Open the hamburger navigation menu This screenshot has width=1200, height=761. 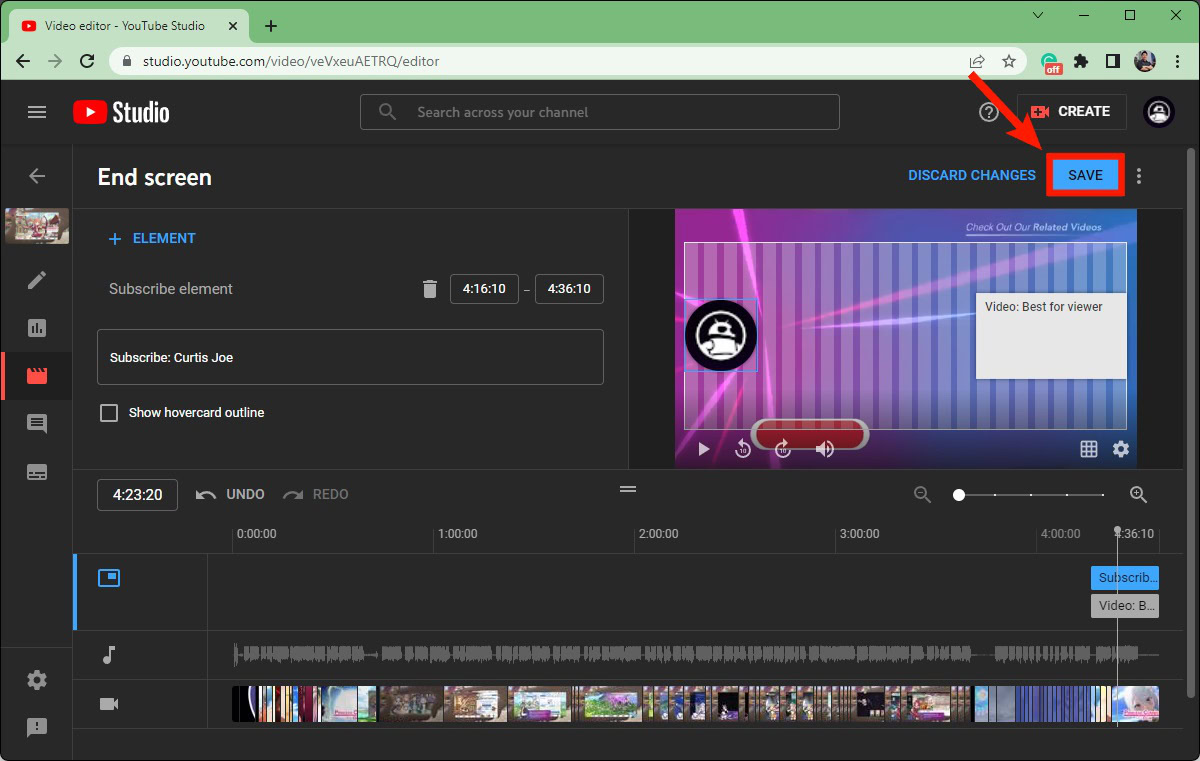tap(37, 112)
